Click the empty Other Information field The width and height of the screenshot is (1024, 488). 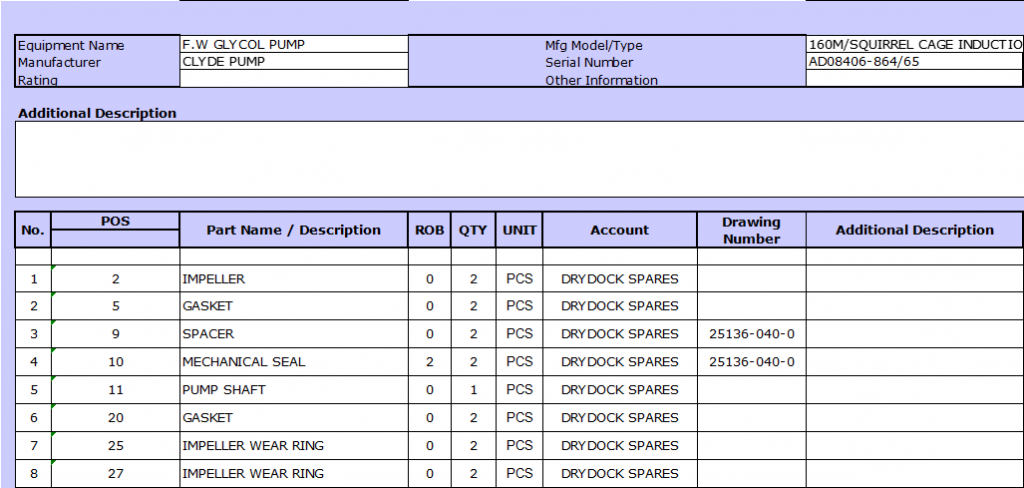point(914,79)
